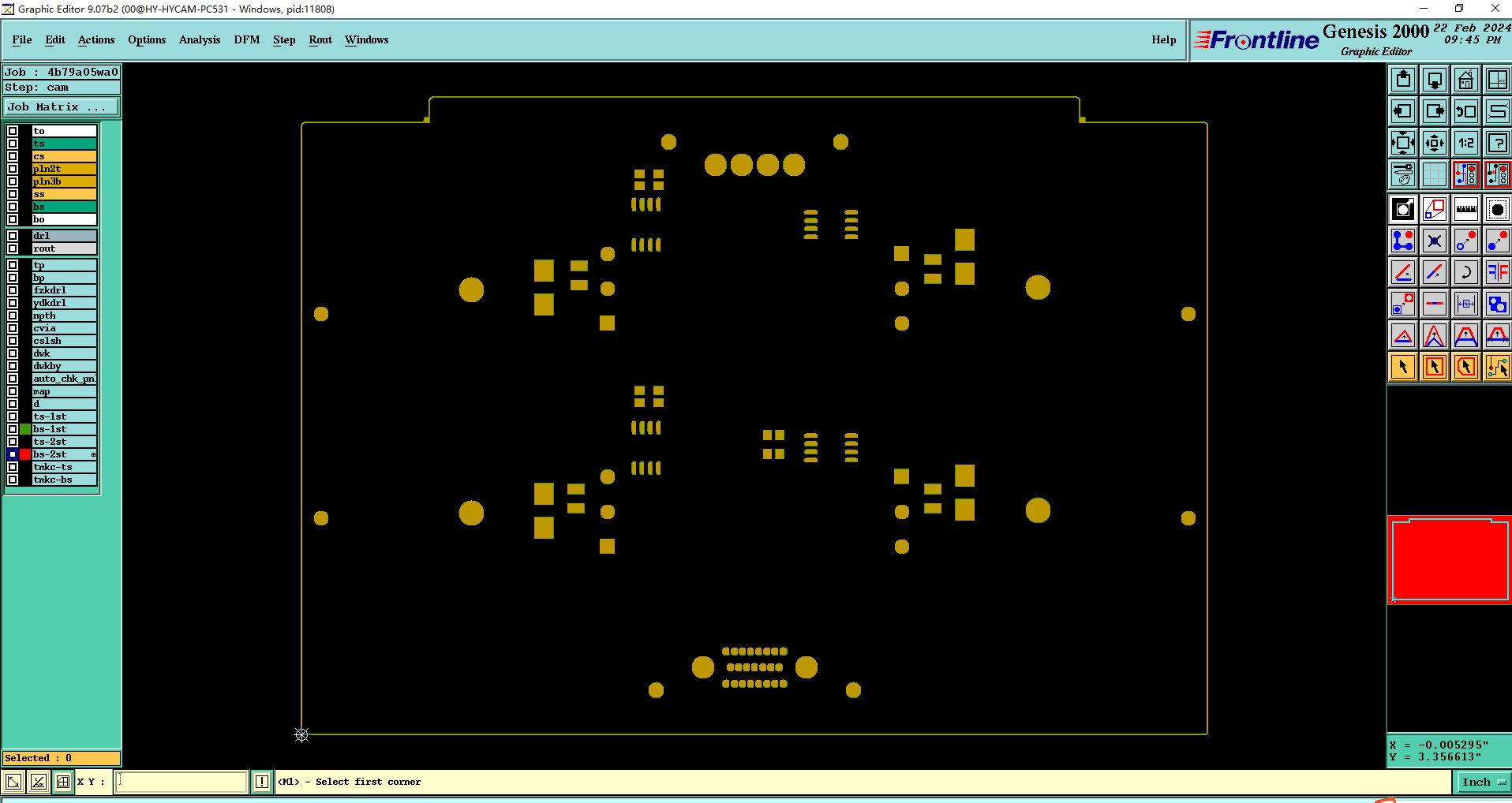
Task: Open the Actions menu
Action: tap(96, 39)
